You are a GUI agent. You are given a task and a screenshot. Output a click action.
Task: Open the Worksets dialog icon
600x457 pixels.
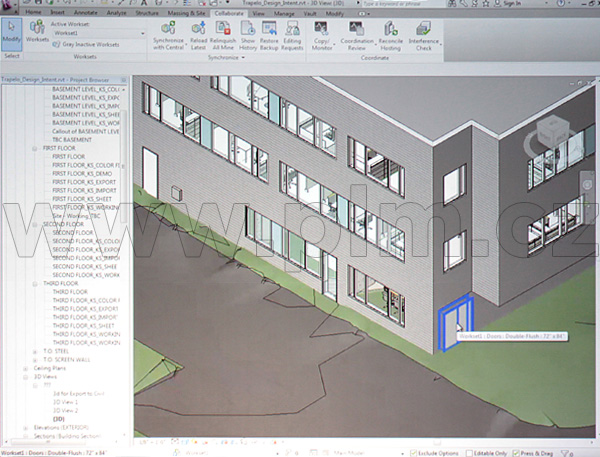[x=37, y=38]
